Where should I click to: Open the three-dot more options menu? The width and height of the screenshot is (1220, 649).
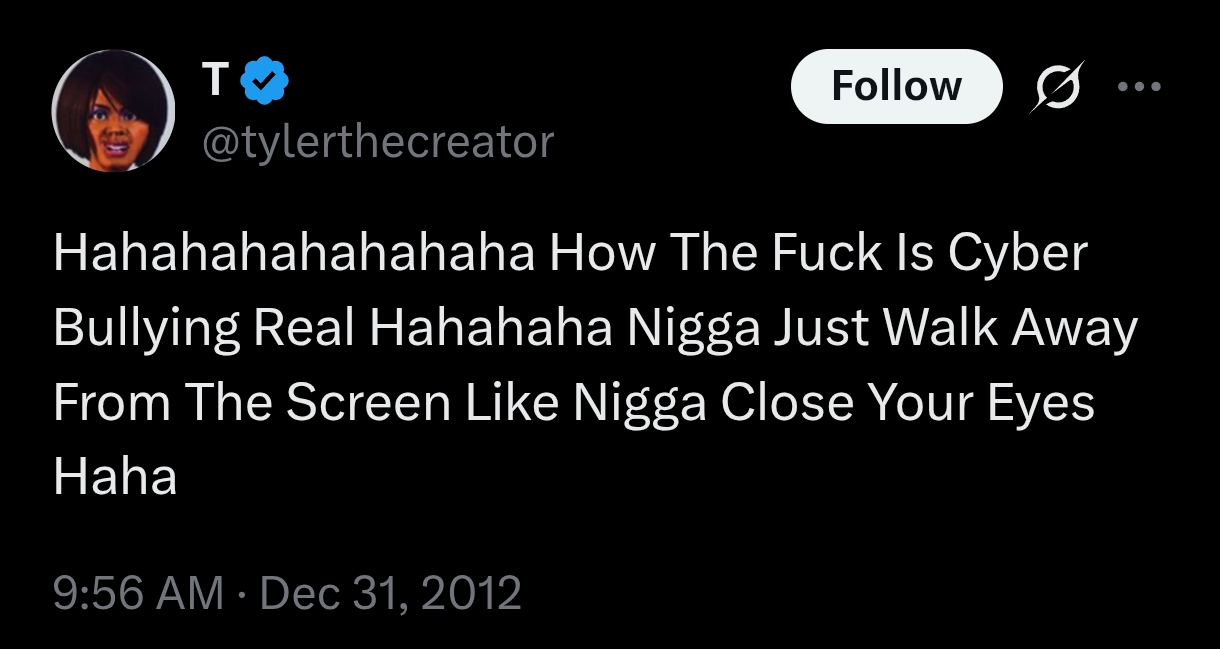pos(1140,86)
